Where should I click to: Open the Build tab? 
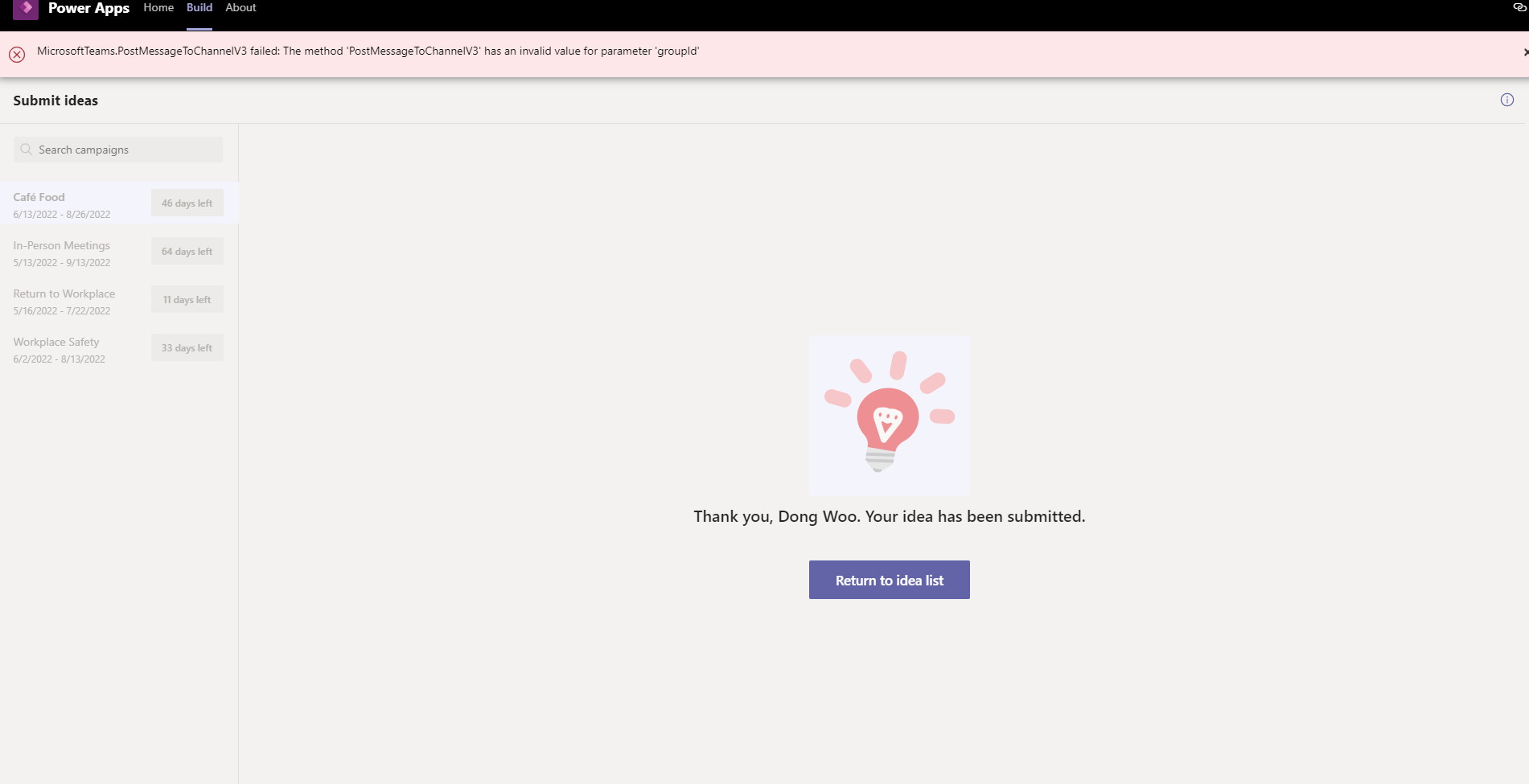click(x=199, y=8)
